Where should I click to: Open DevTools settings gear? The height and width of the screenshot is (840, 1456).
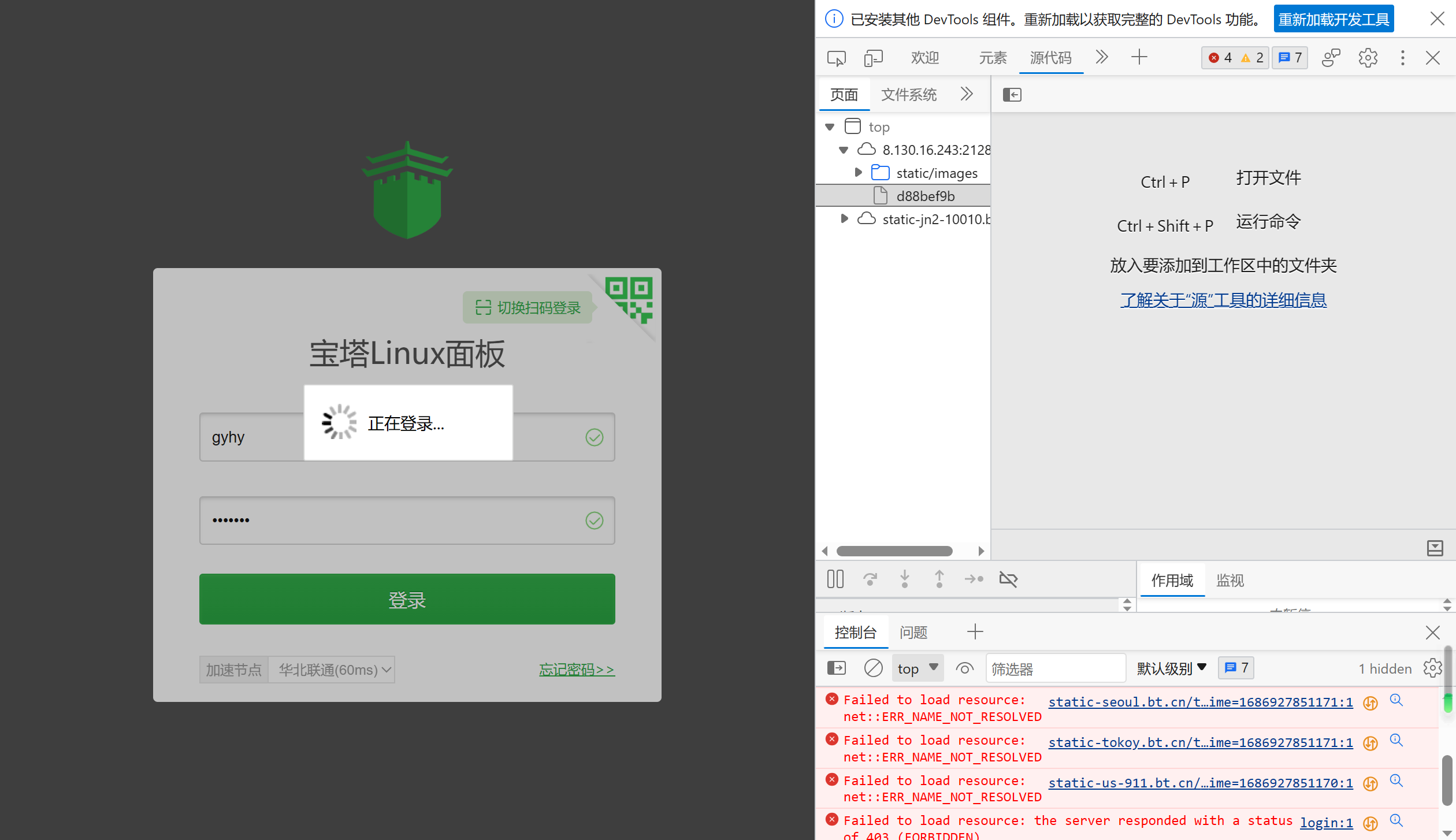point(1368,58)
